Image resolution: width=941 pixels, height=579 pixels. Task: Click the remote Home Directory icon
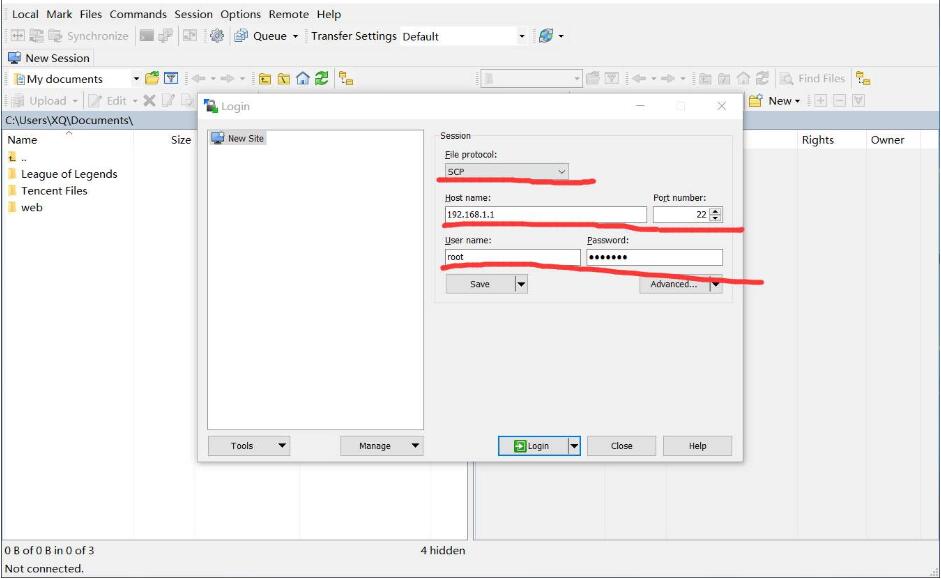point(744,79)
